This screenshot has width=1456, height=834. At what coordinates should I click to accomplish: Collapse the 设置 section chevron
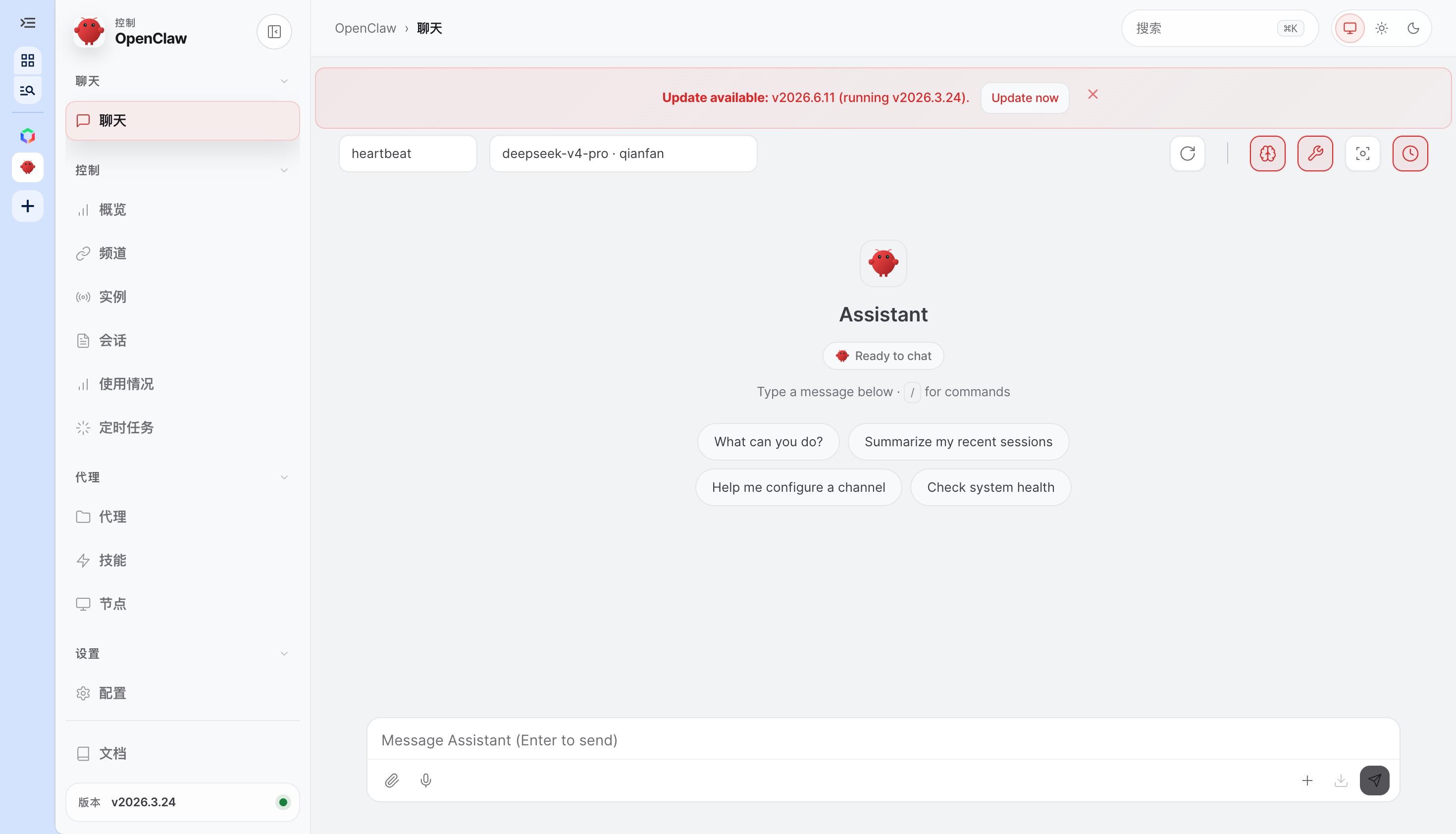[284, 654]
